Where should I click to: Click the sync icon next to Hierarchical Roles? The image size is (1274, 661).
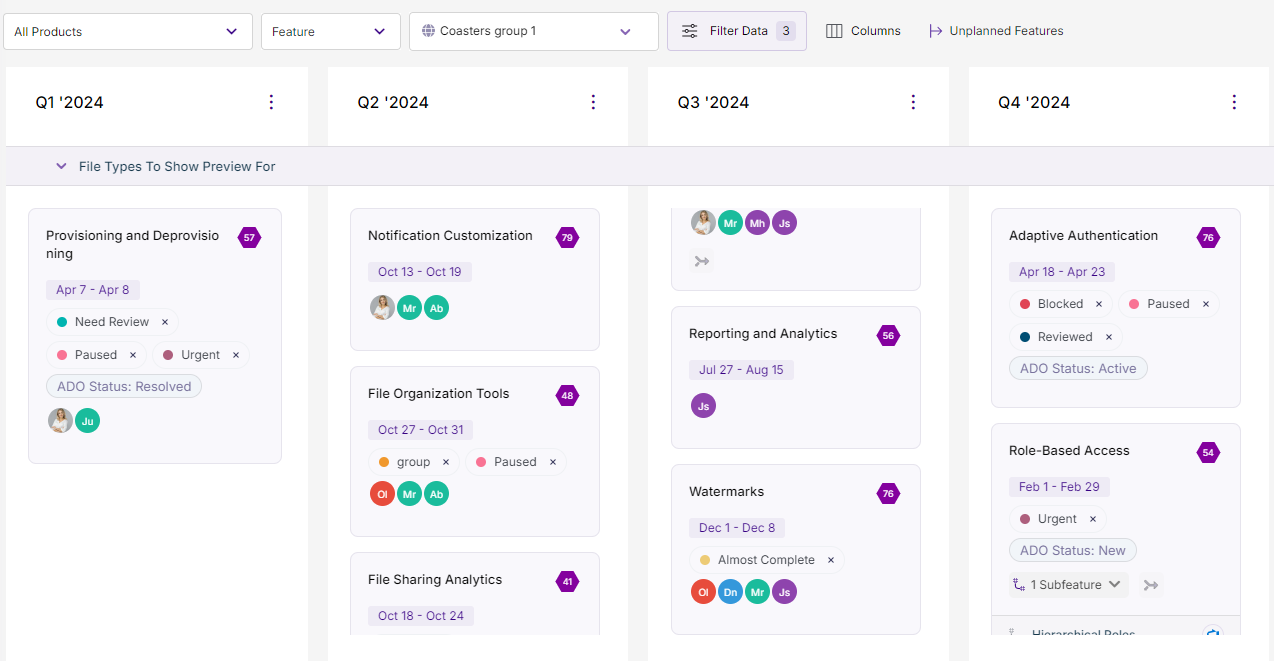tap(1213, 634)
